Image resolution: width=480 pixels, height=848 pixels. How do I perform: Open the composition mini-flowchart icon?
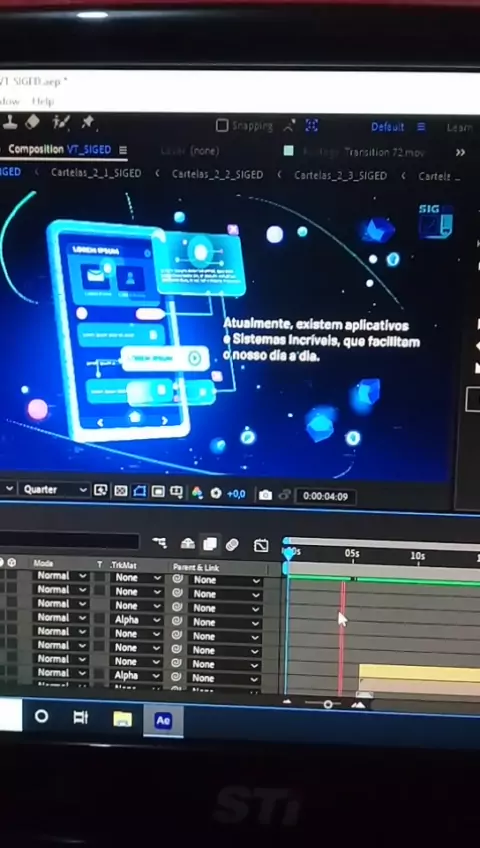coord(159,542)
